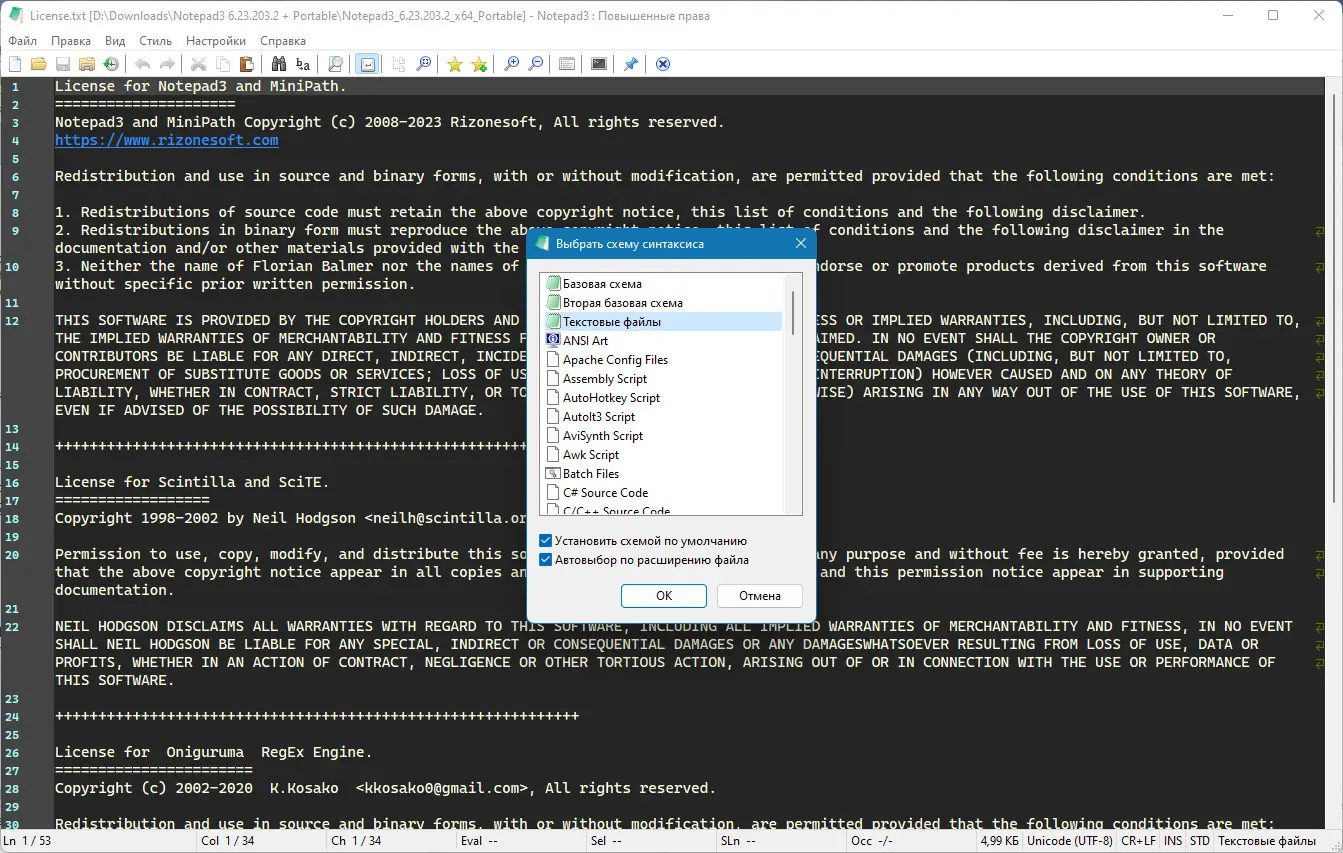The image size is (1343, 853).
Task: Click the grayed Save floppy disk icon
Action: [x=63, y=64]
